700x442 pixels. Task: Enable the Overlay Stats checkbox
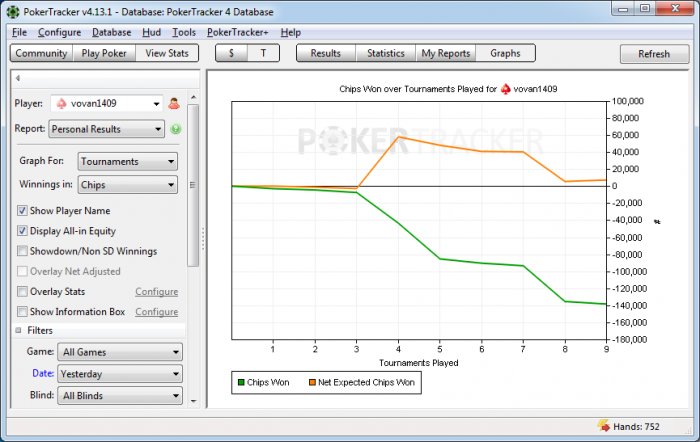(x=22, y=292)
